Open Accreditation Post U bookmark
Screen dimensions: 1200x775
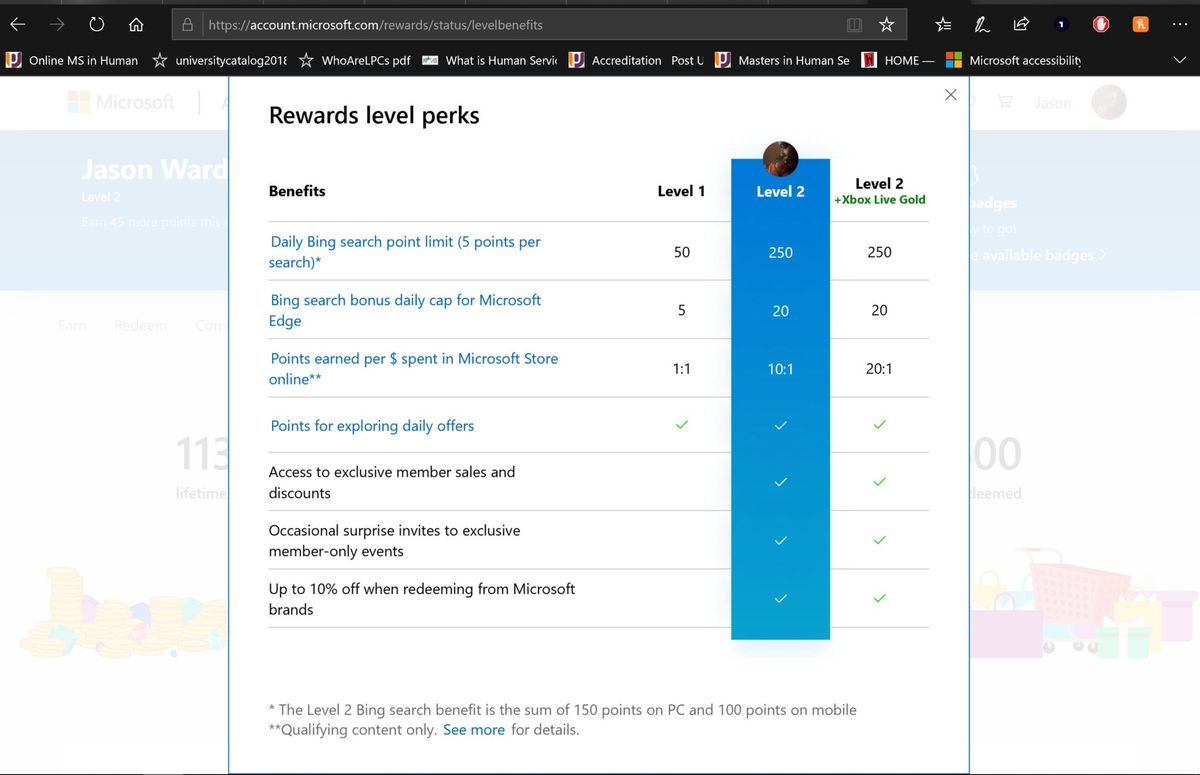click(x=636, y=60)
